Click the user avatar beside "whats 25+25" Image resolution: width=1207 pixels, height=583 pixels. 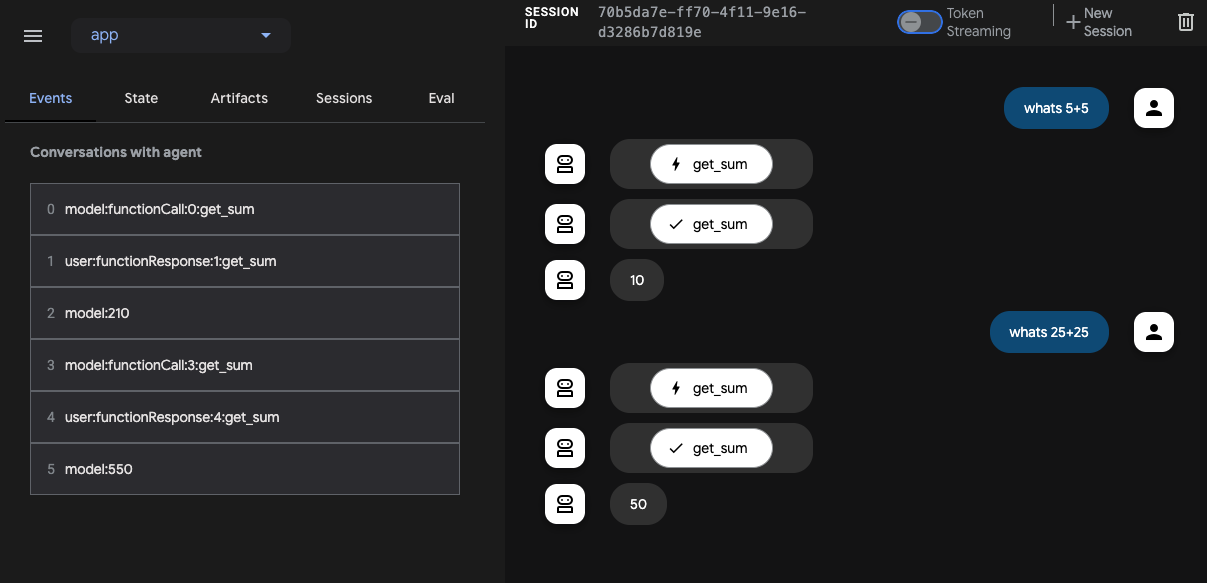click(1153, 332)
